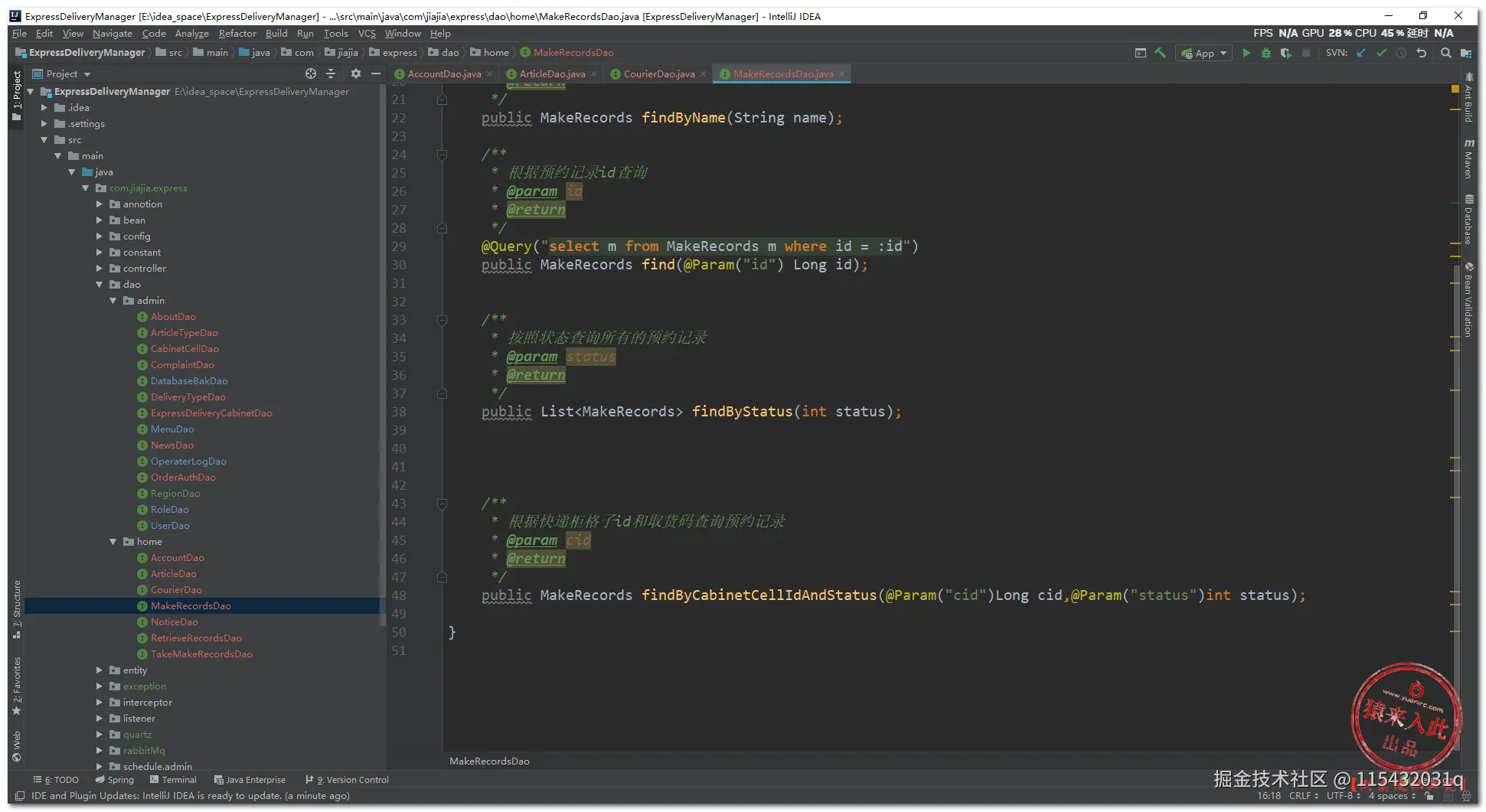
Task: Toggle fold on line 24 comment block
Action: (x=442, y=155)
